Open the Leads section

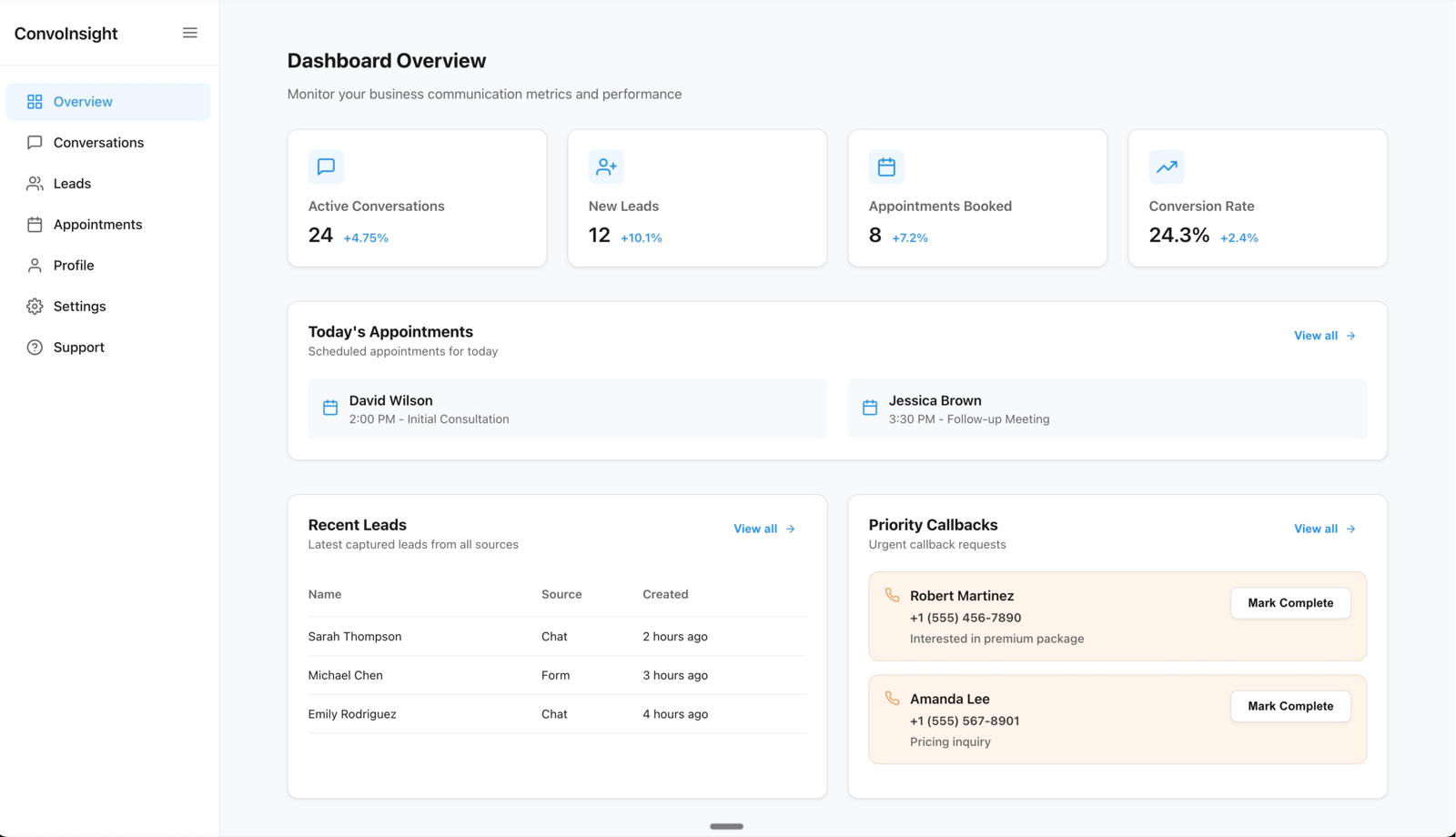click(x=108, y=184)
